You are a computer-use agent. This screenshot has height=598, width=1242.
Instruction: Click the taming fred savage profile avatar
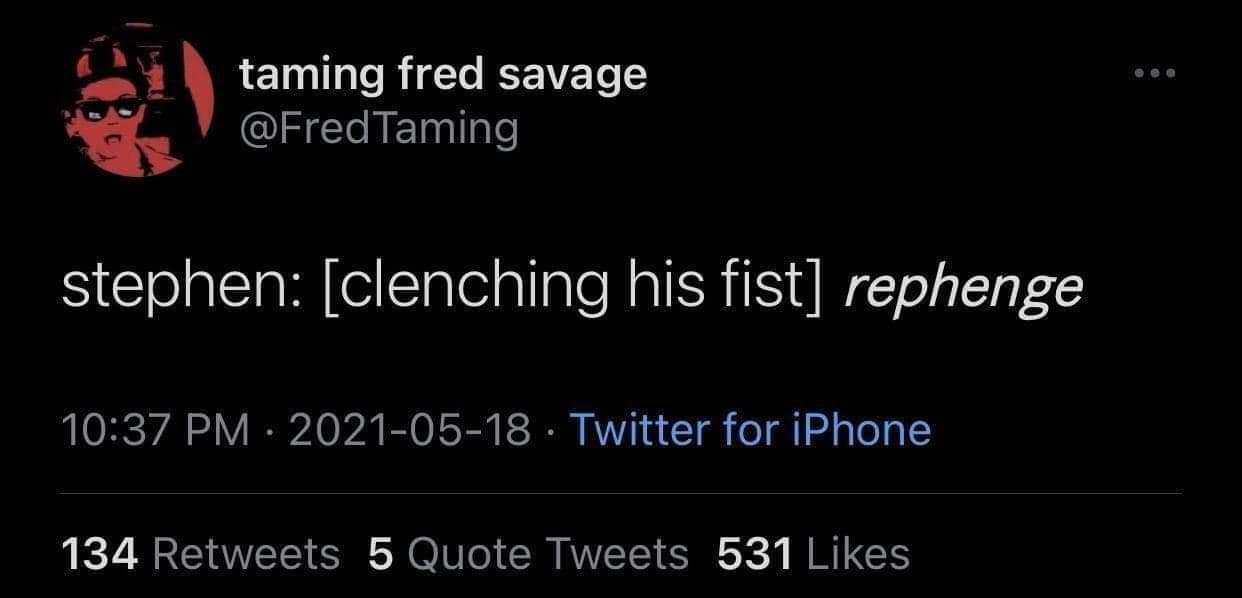pyautogui.click(x=140, y=101)
